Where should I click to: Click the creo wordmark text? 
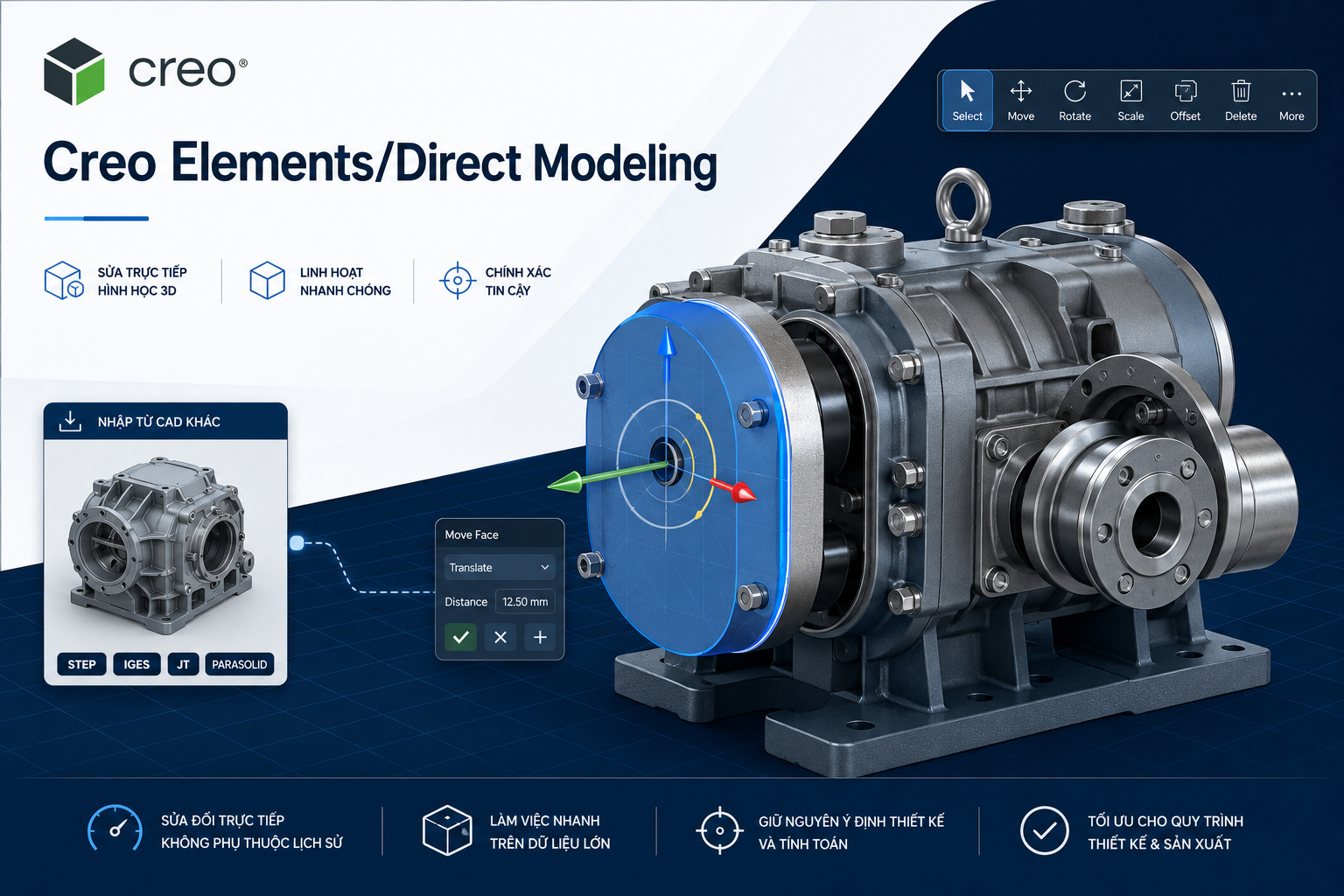[187, 72]
